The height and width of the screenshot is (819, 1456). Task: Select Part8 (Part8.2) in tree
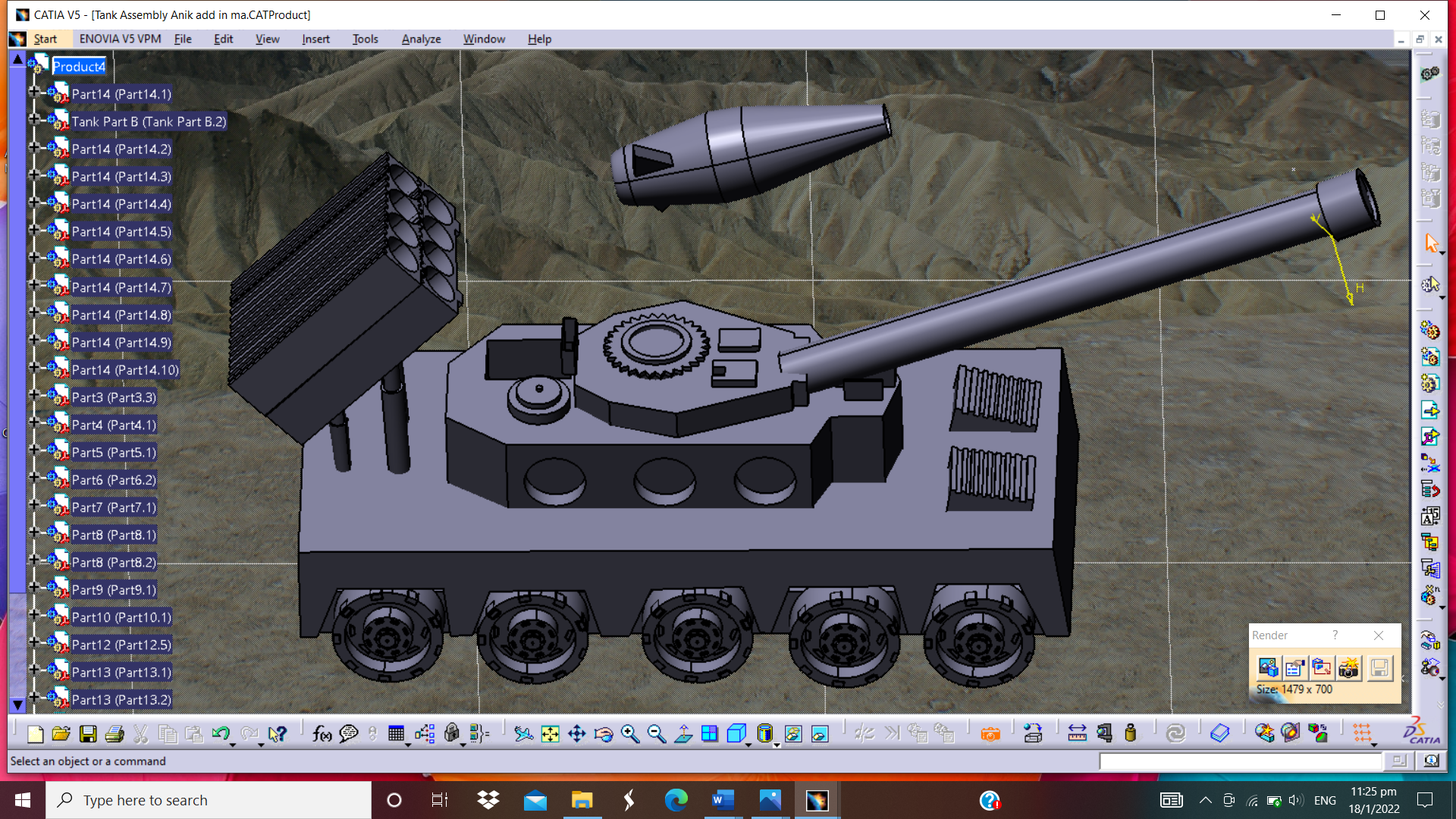pyautogui.click(x=114, y=563)
